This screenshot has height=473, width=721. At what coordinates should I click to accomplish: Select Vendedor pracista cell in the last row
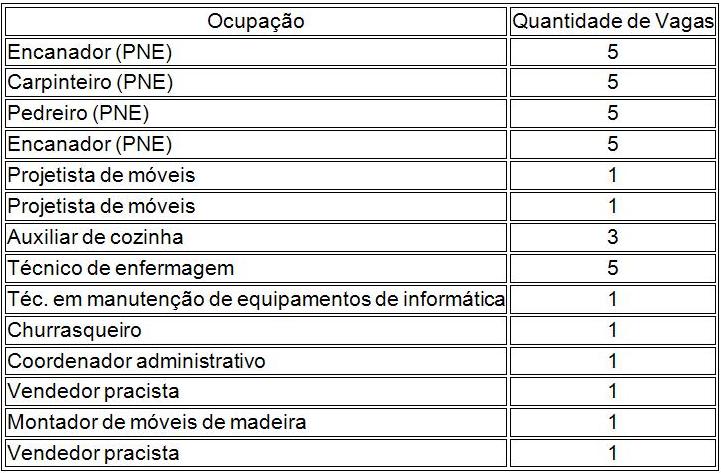(x=93, y=453)
